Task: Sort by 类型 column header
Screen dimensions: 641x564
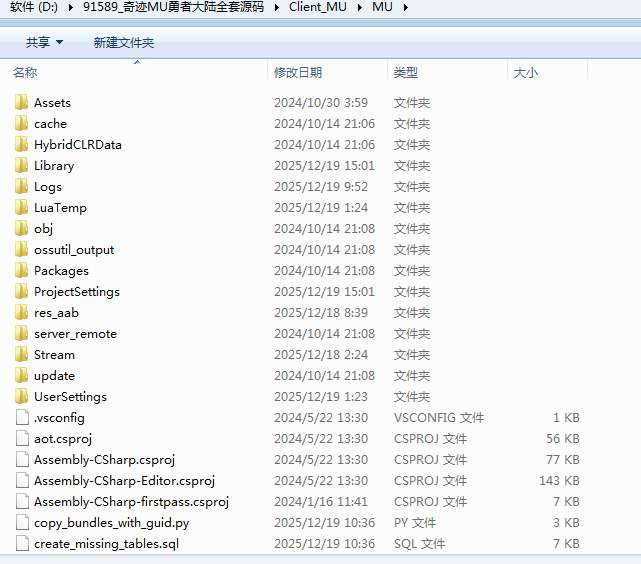Action: pyautogui.click(x=406, y=73)
